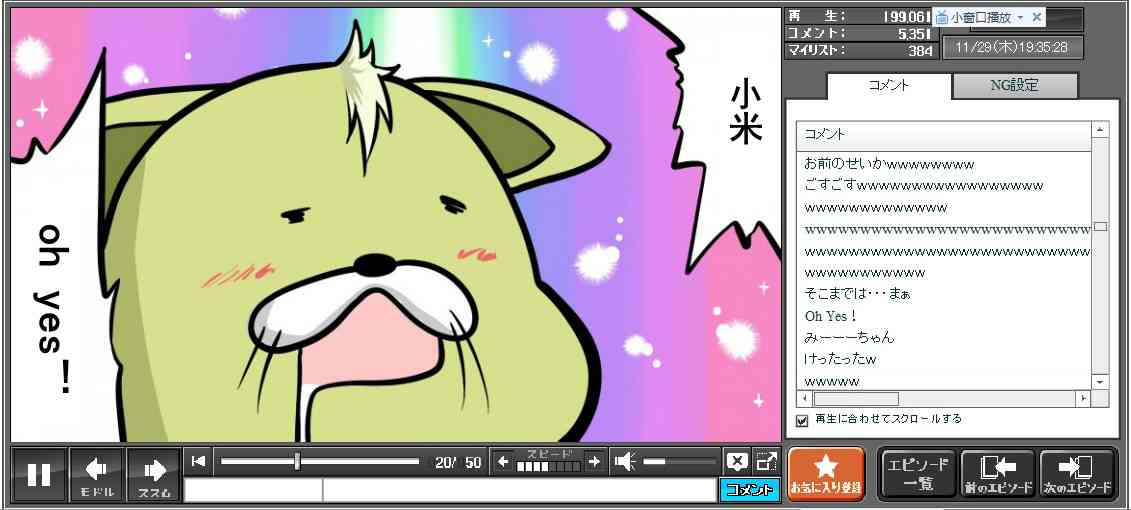Click the video seek bar handle

click(297, 461)
